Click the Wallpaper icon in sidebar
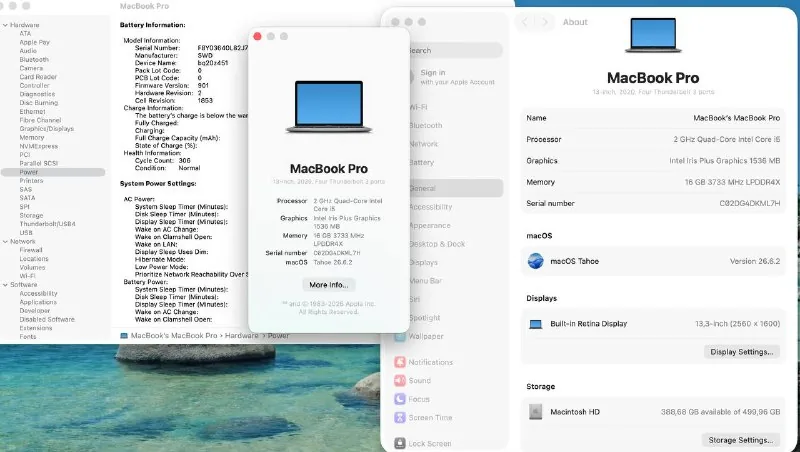This screenshot has width=800, height=452. coord(399,336)
